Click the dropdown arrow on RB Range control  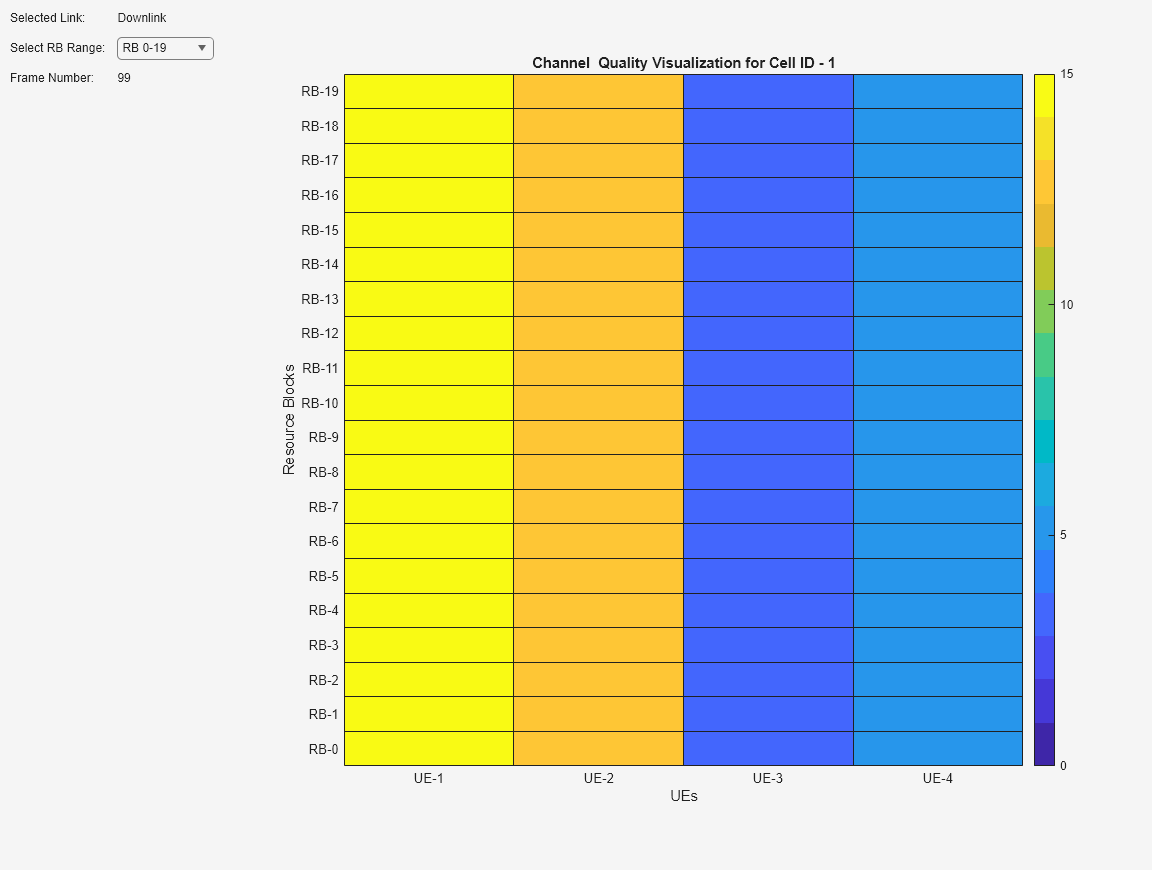[201, 48]
